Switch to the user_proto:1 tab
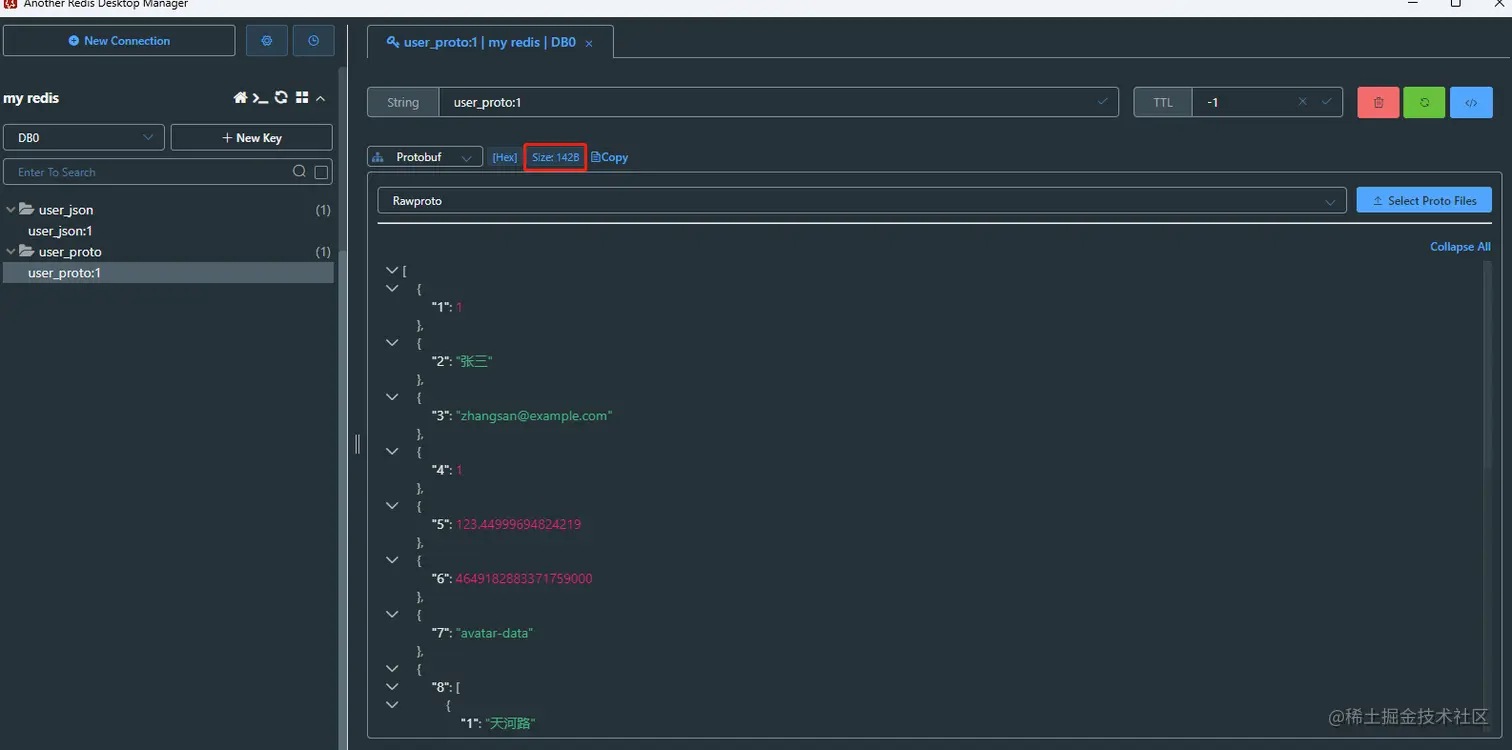Viewport: 1512px width, 750px height. click(483, 42)
